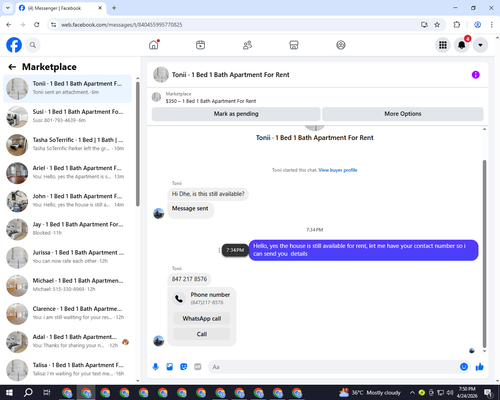Click the Tonii header profile picture
Image resolution: width=500 pixels, height=400 pixels.
click(161, 75)
